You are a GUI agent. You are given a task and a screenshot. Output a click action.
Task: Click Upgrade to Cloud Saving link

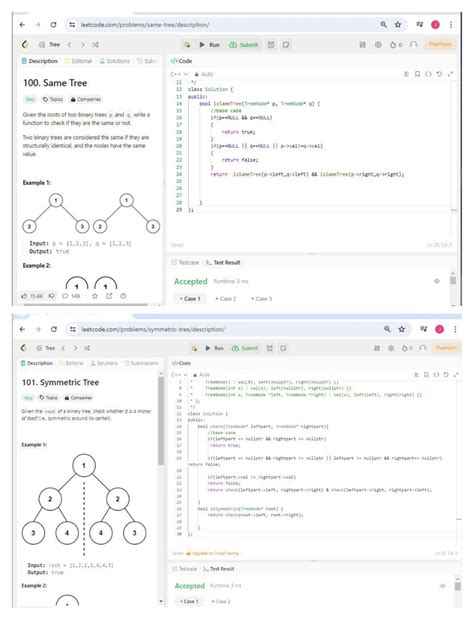coord(212,553)
